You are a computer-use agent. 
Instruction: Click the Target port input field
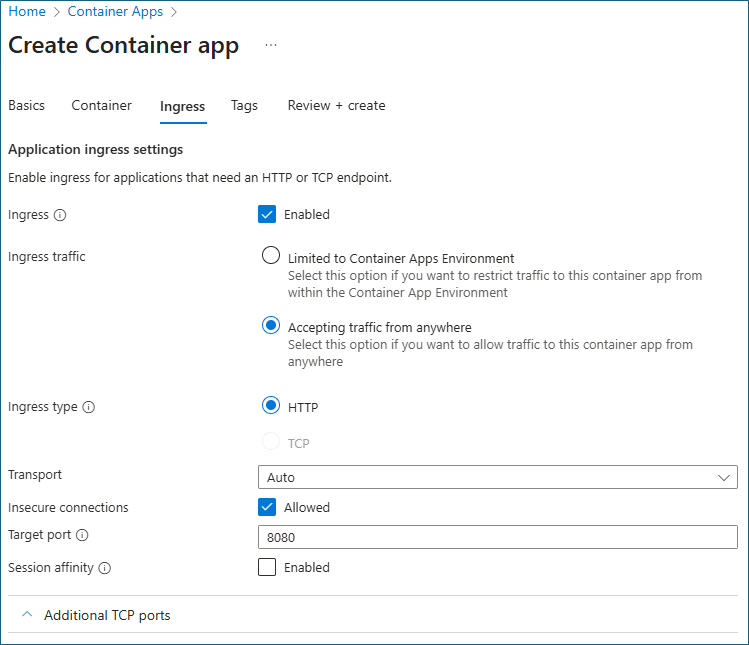click(x=497, y=537)
